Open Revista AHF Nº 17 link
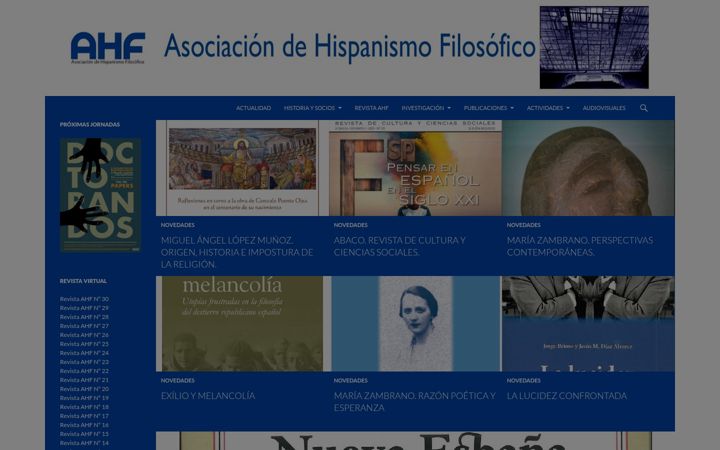Screen dimensions: 720x450 [84, 416]
